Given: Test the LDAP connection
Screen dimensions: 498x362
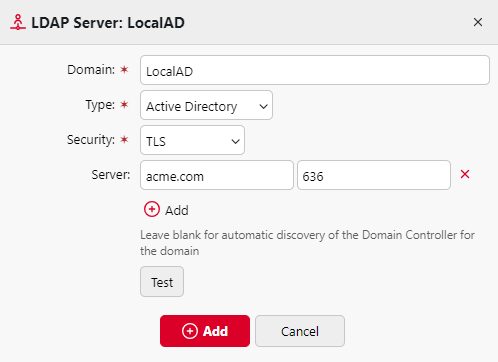Looking at the screenshot, I should (162, 282).
